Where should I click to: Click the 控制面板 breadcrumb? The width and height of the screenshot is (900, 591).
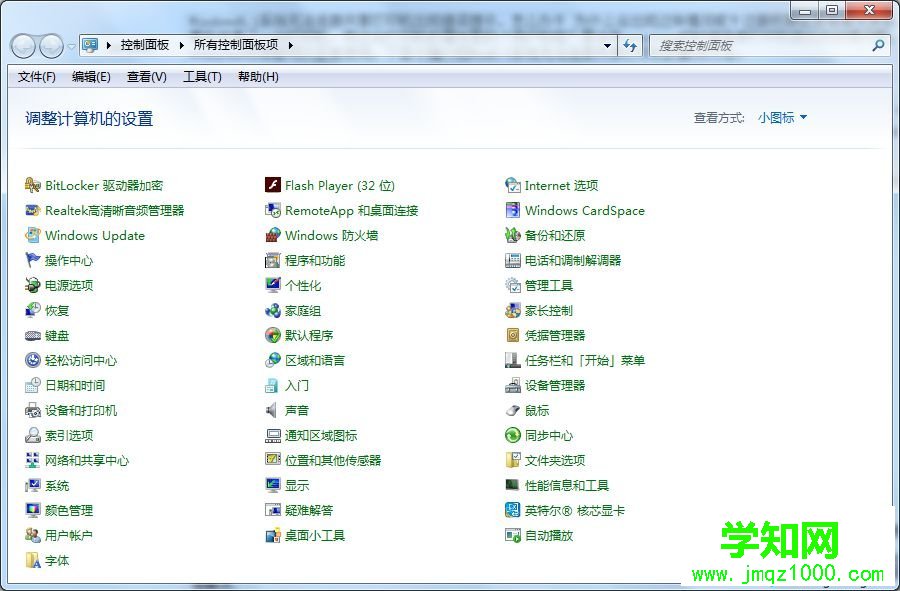pos(145,45)
